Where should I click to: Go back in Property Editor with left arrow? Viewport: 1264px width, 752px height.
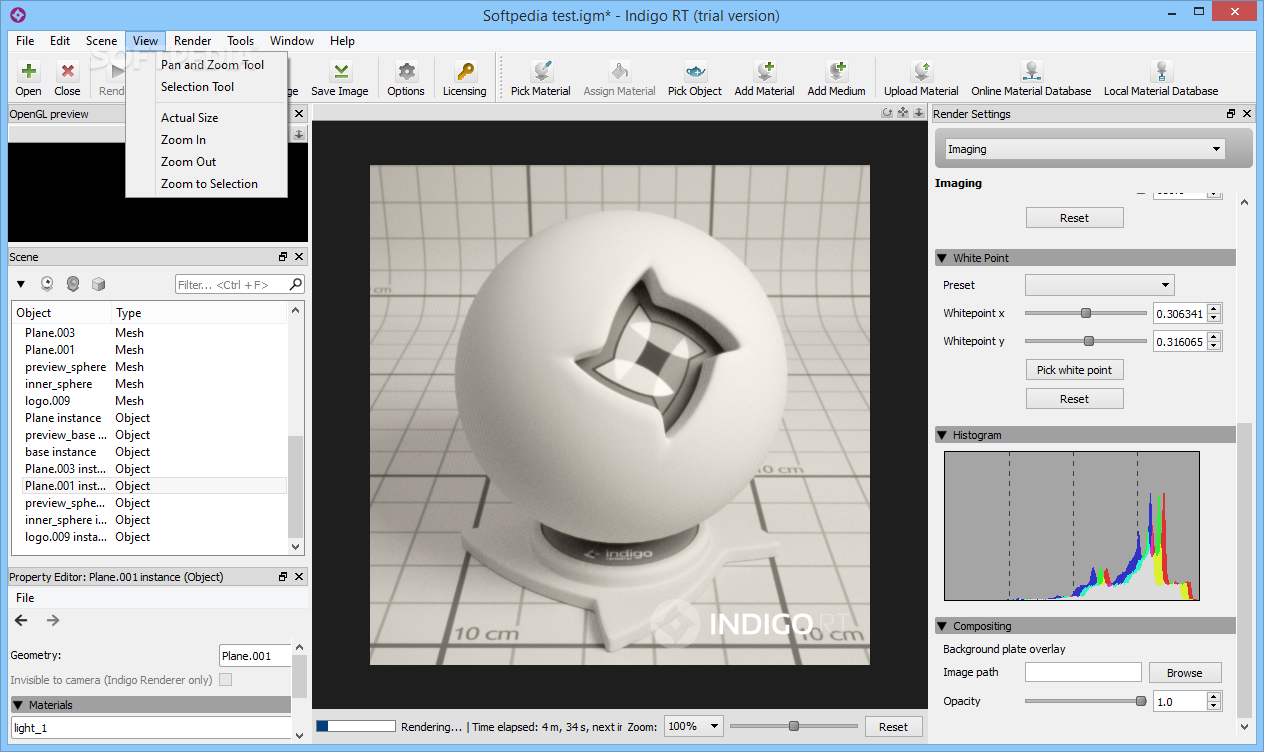point(21,620)
